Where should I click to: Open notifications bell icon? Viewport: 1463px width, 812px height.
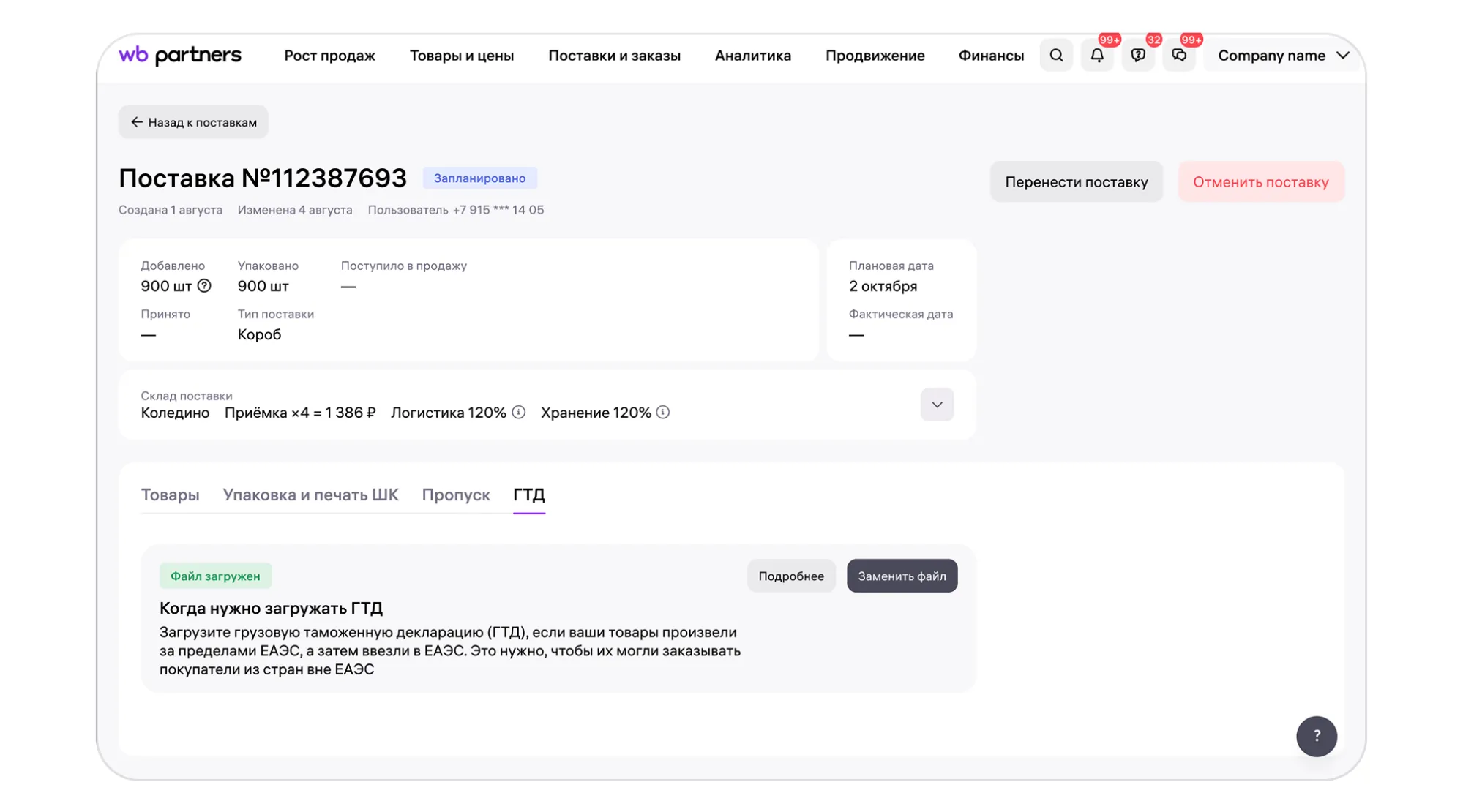1096,56
